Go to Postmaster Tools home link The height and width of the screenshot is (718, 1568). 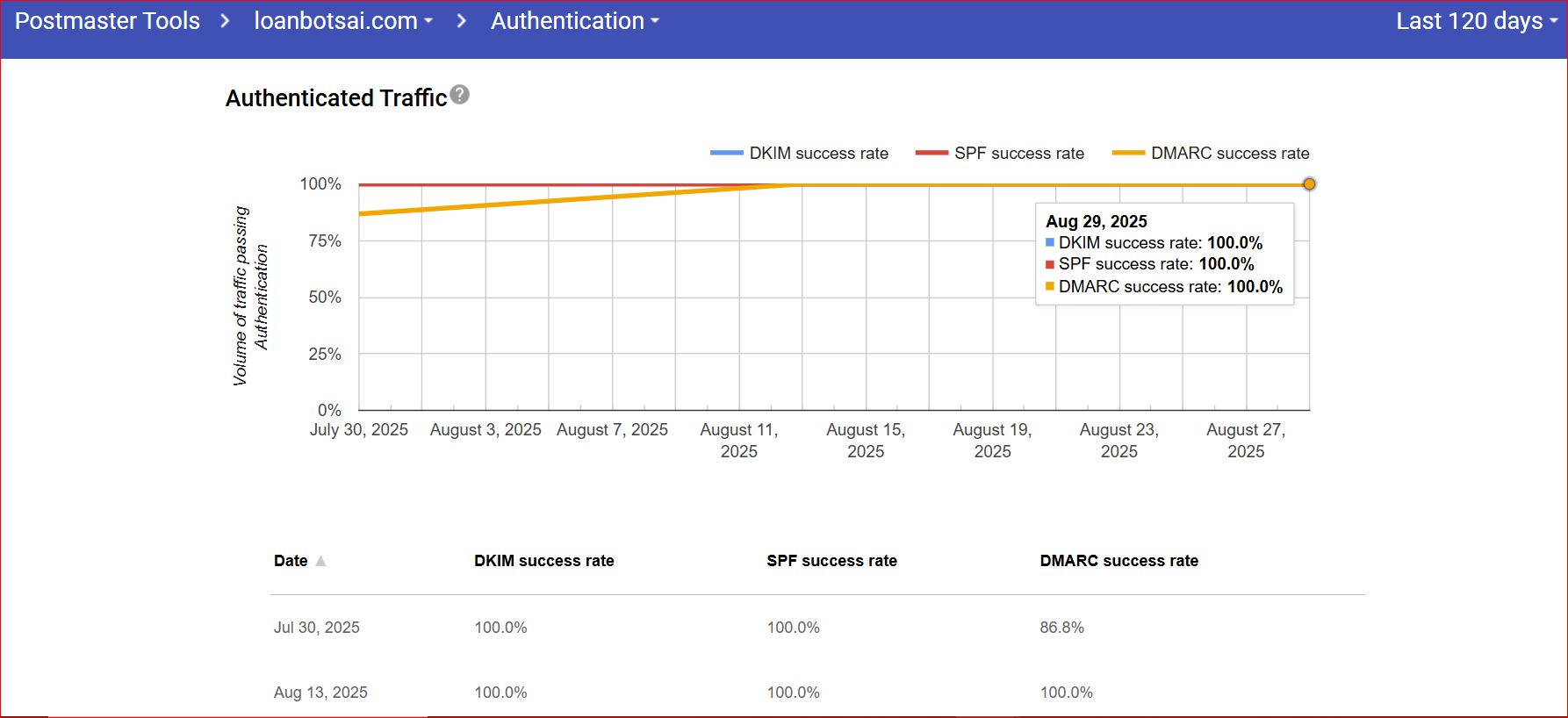point(107,21)
